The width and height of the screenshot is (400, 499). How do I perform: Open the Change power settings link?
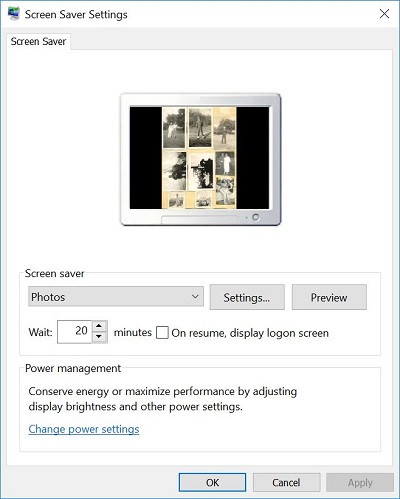coord(84,429)
